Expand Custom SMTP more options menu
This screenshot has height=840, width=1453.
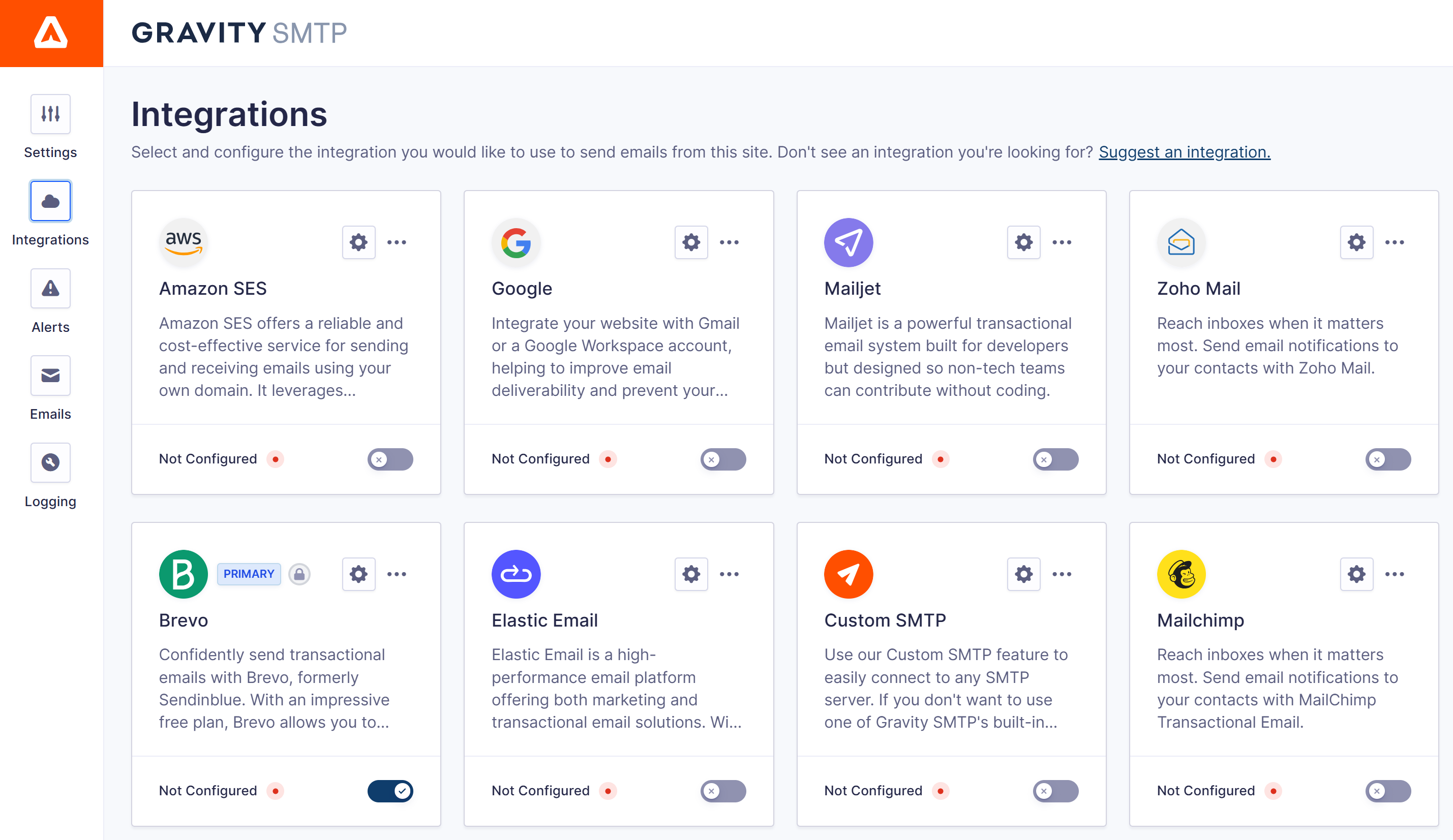[1062, 574]
